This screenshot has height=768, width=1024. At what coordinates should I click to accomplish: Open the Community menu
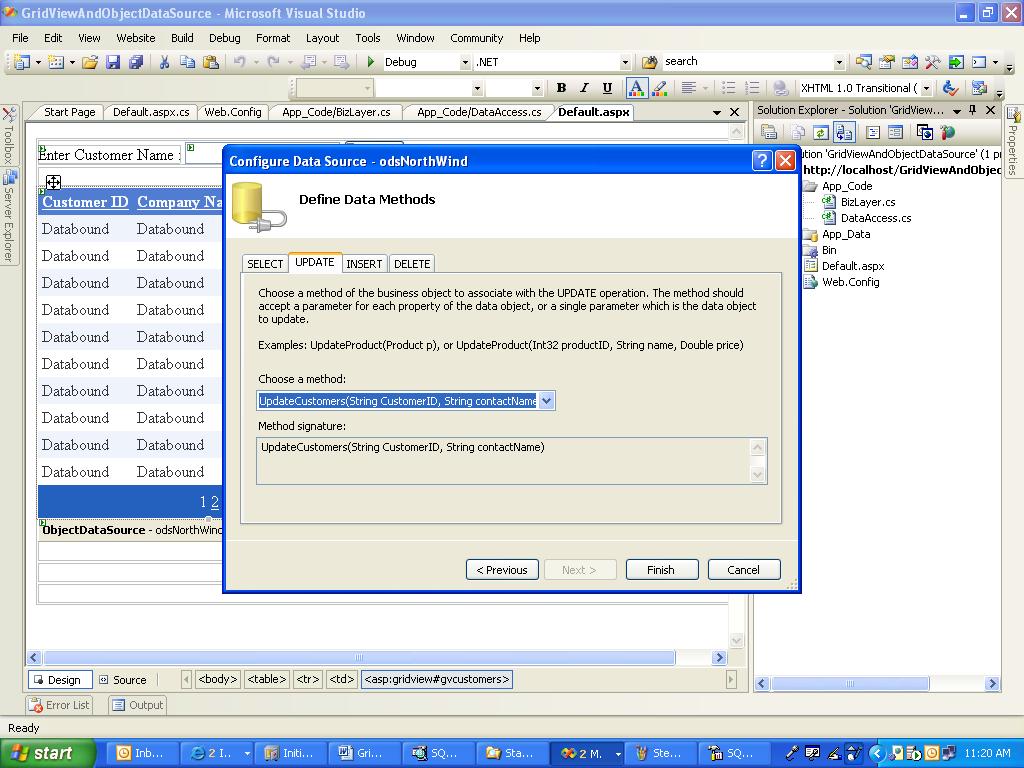coord(477,38)
